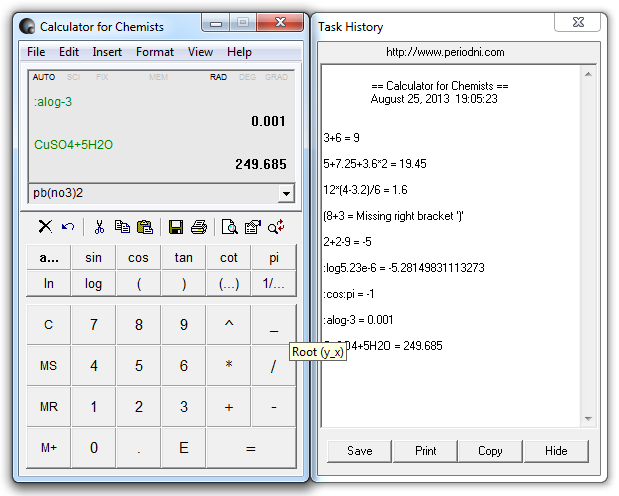This screenshot has height=496, width=619.
Task: Click the 1/... reciprocal key
Action: coord(274,283)
